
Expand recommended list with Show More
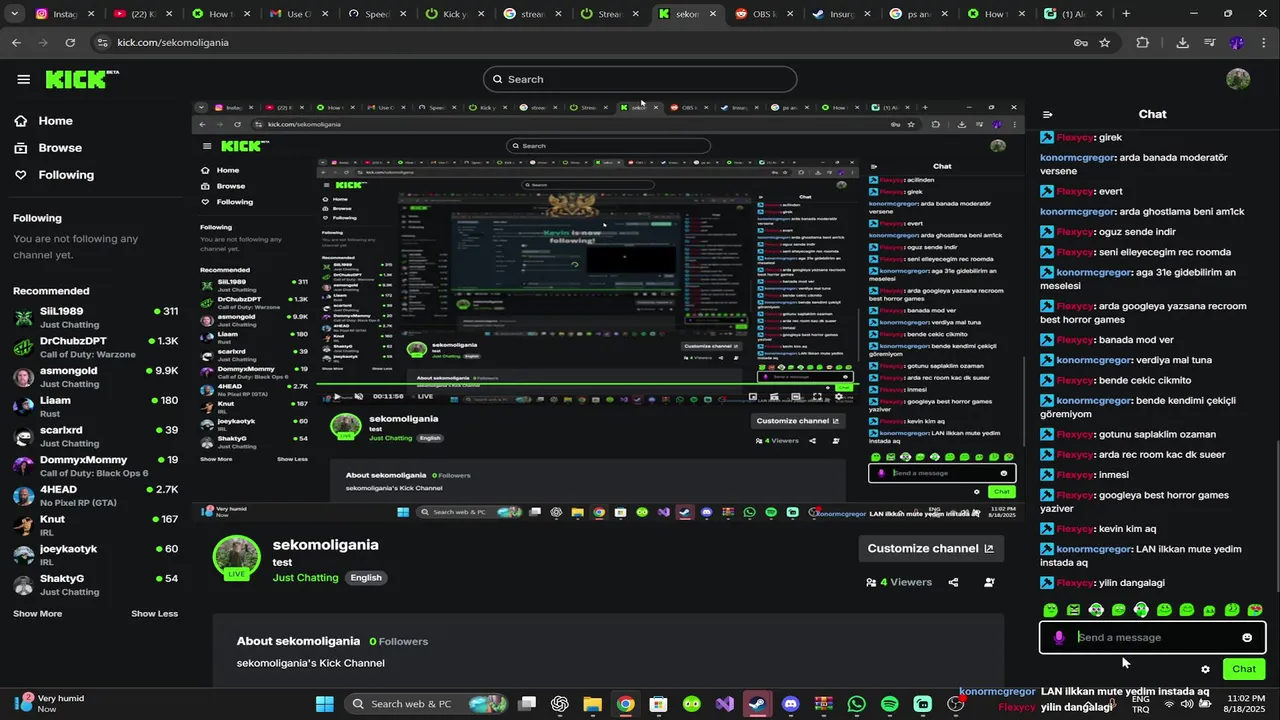(x=37, y=614)
